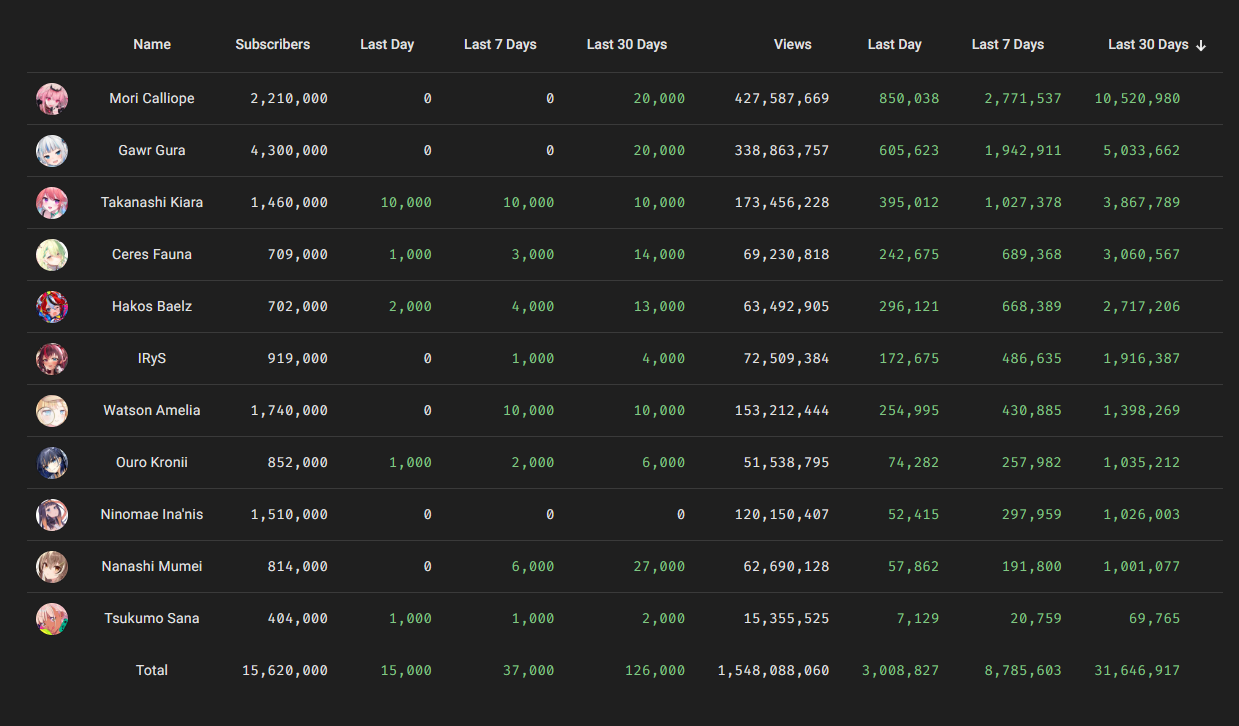Image resolution: width=1239 pixels, height=726 pixels.
Task: Select the Total row label
Action: [152, 670]
